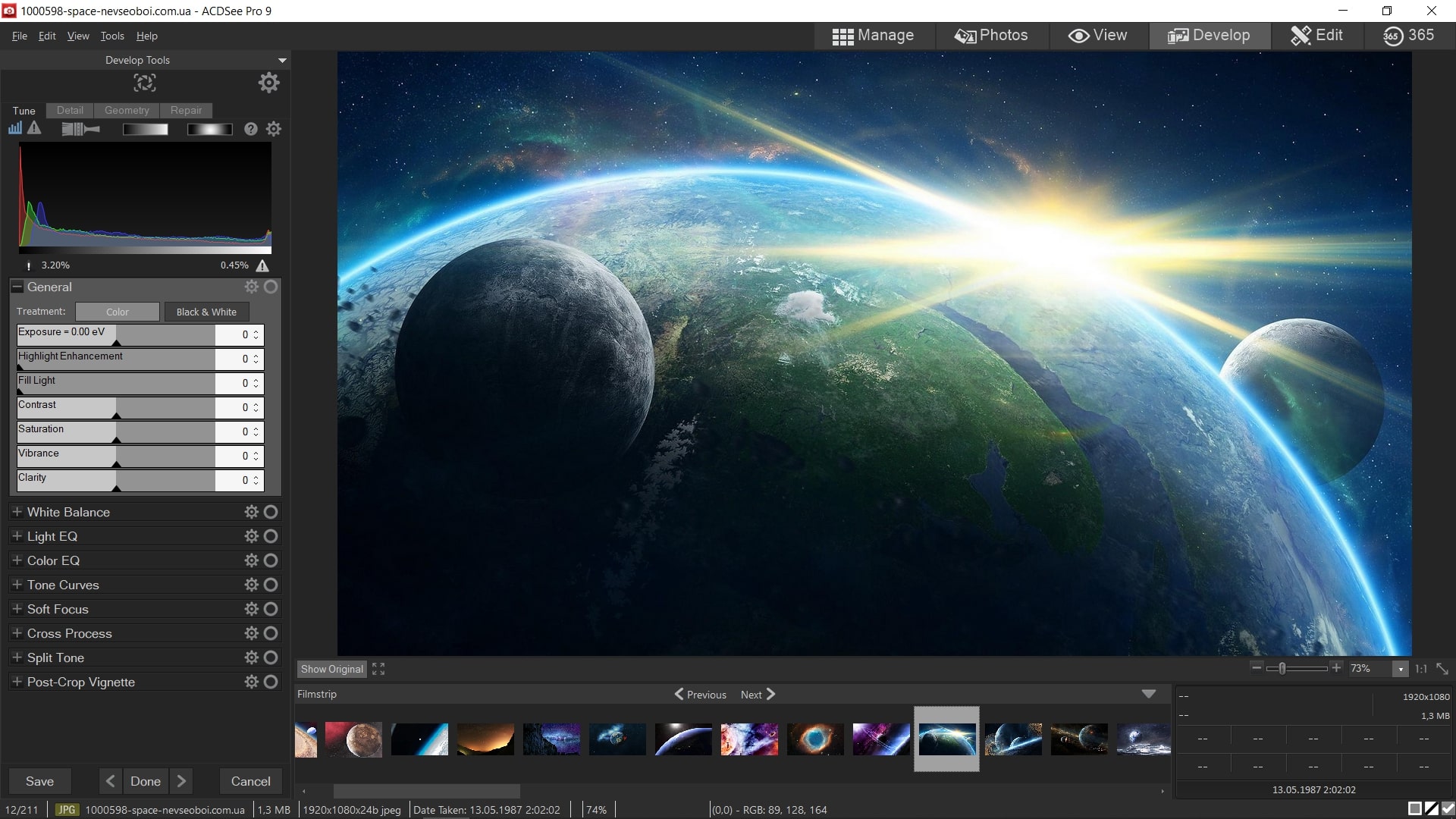Toggle the Color EQ enable circle
The height and width of the screenshot is (819, 1456).
(x=271, y=560)
